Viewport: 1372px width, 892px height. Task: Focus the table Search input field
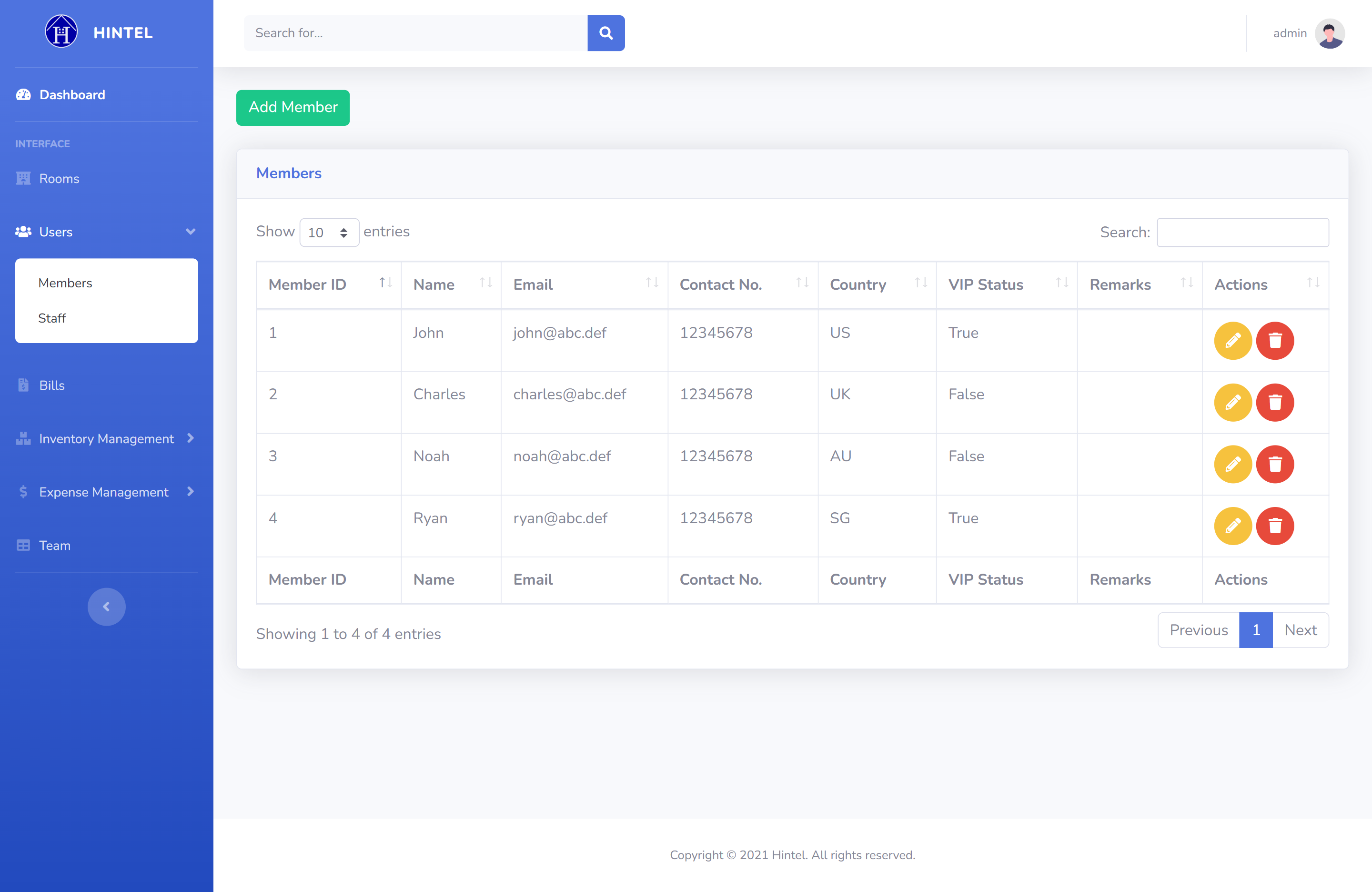coord(1242,233)
